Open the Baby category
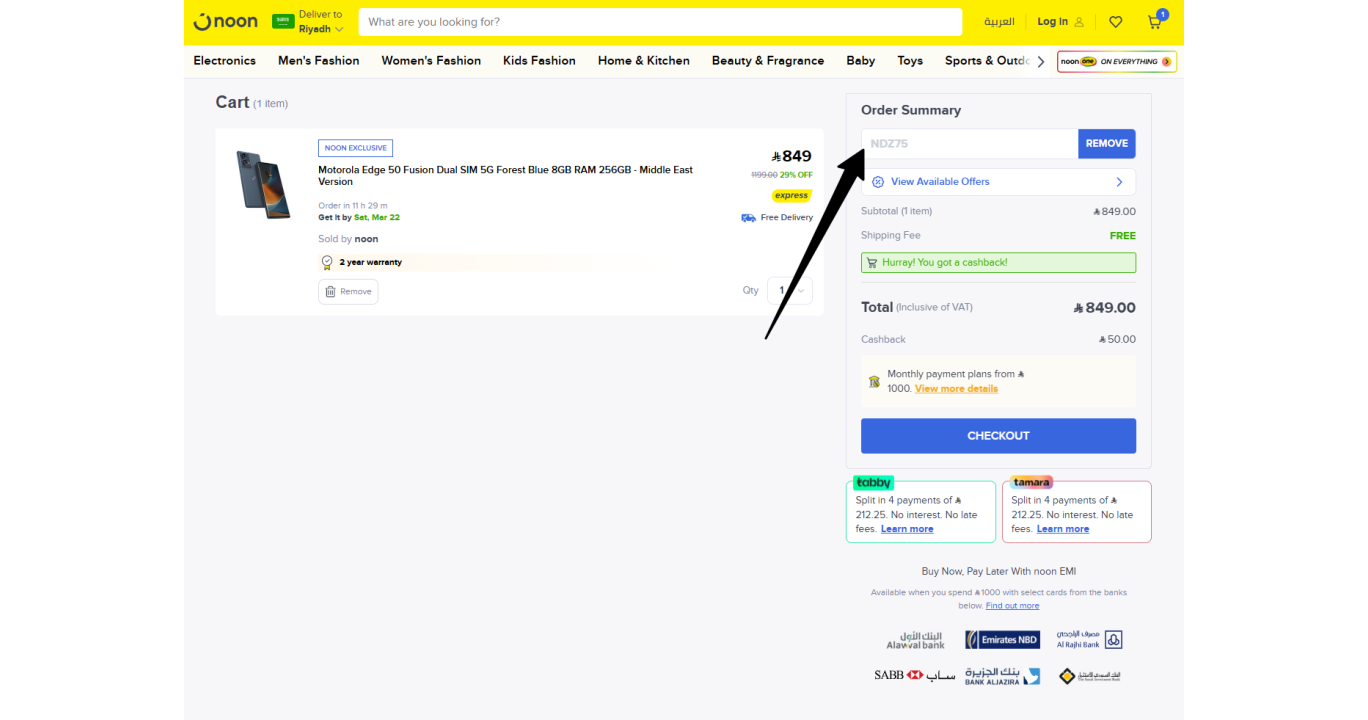This screenshot has width=1368, height=720. pos(861,61)
